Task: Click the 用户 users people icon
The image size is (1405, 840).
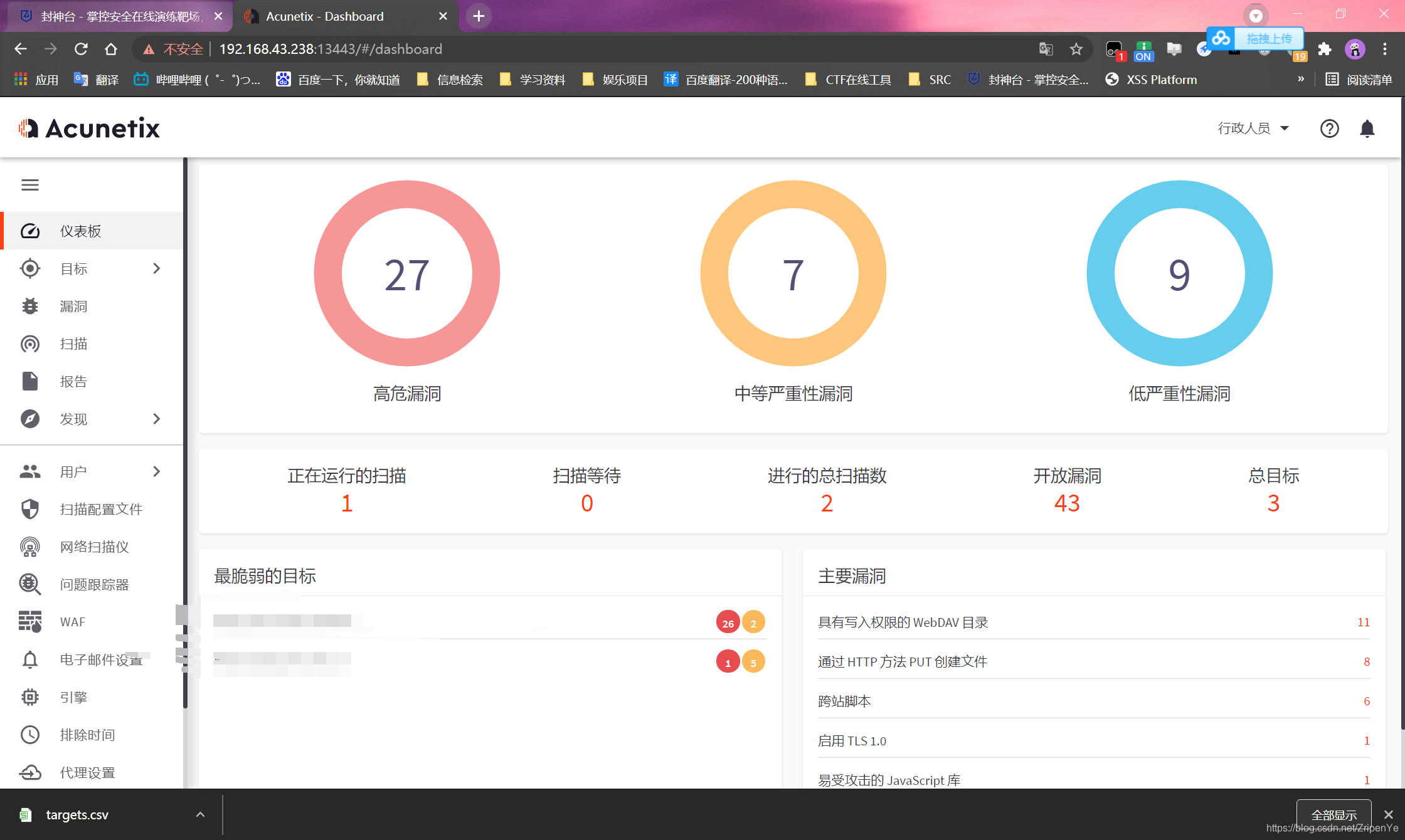Action: pos(30,471)
